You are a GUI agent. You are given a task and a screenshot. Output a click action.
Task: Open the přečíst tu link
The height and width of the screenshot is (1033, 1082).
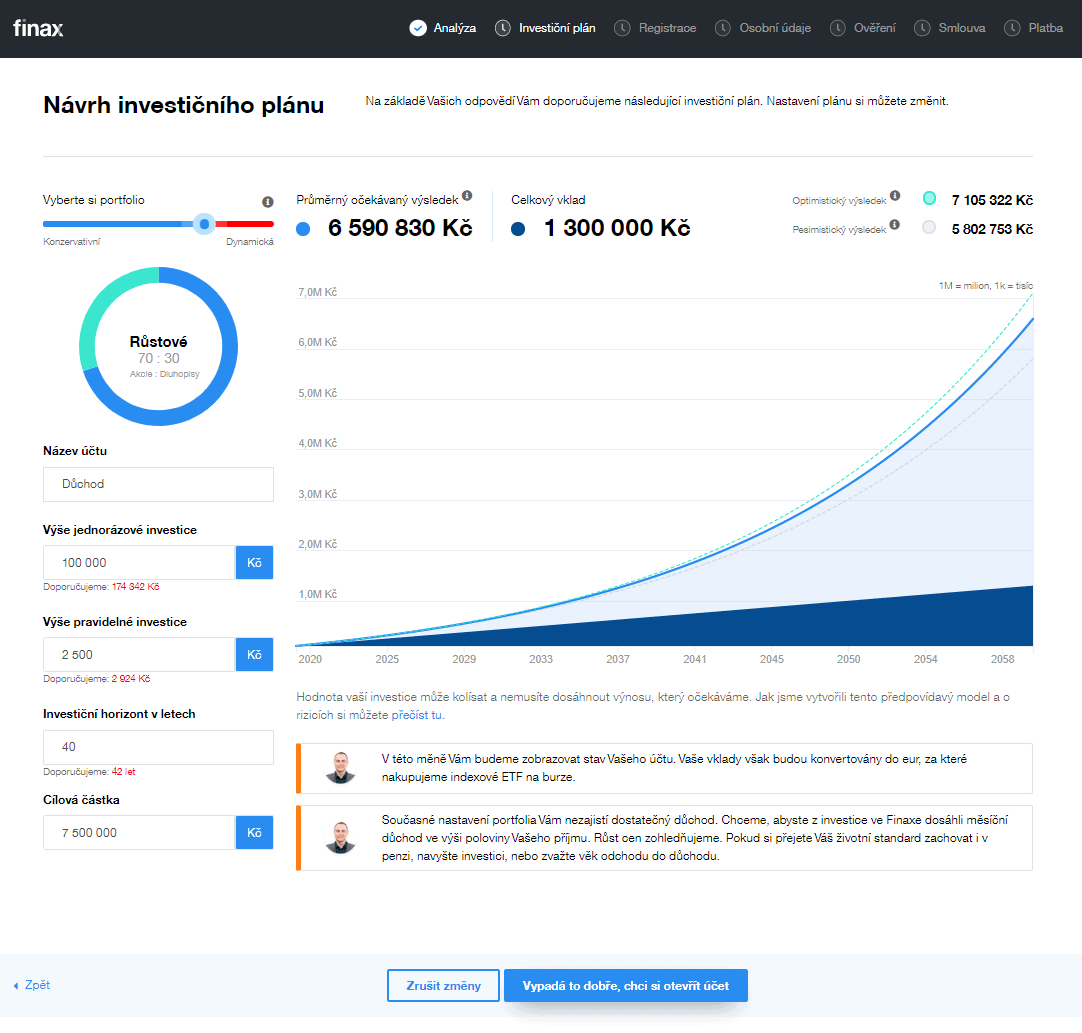(x=417, y=715)
